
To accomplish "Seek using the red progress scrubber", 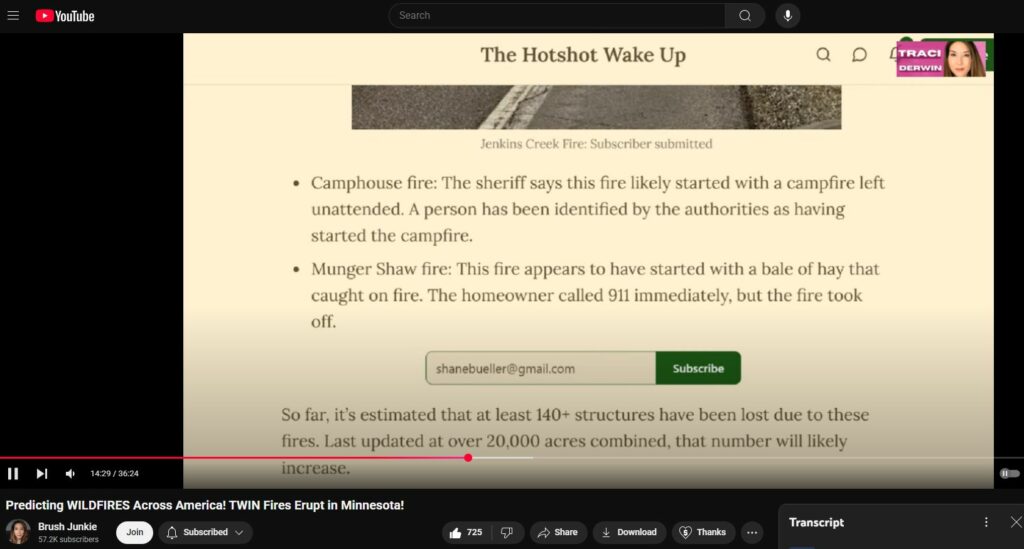I will 468,458.
